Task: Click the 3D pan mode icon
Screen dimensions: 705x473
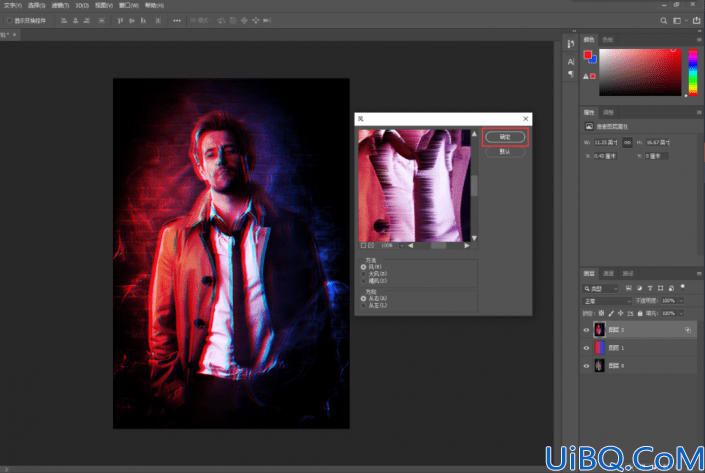Action: [244, 21]
